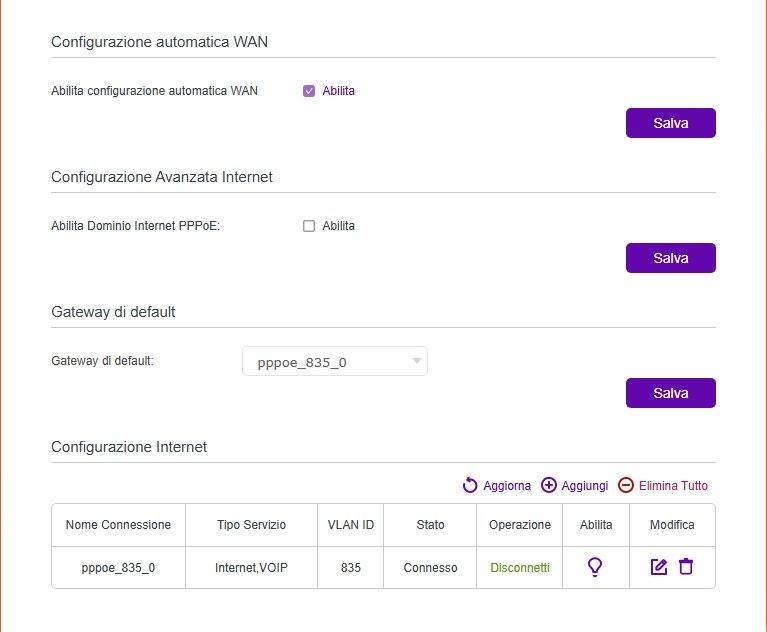Screen dimensions: 767x632
Task: Click the Aggiorna refresh icon
Action: click(470, 485)
